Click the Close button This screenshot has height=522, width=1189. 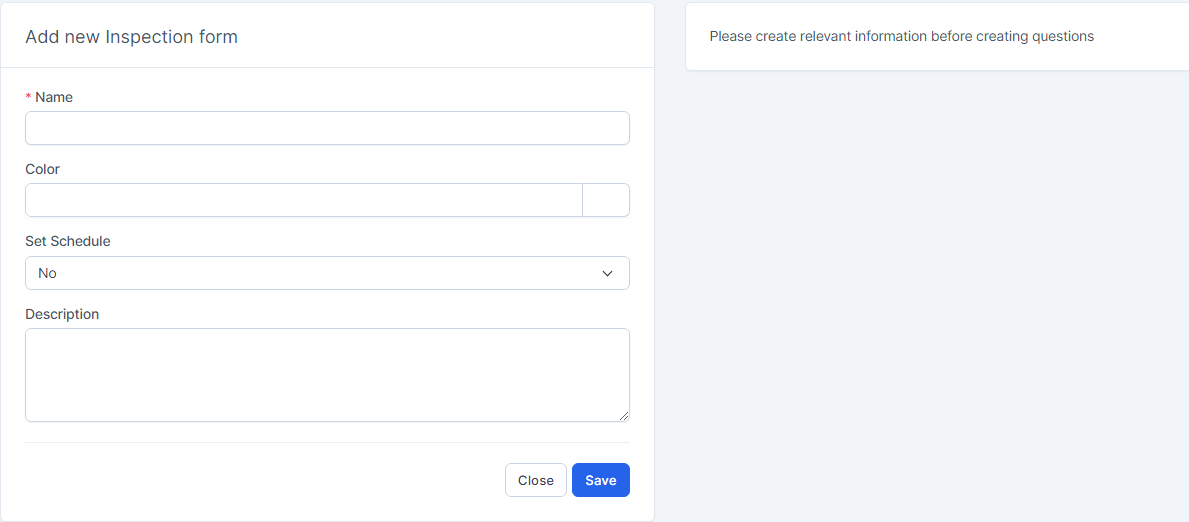coord(535,480)
